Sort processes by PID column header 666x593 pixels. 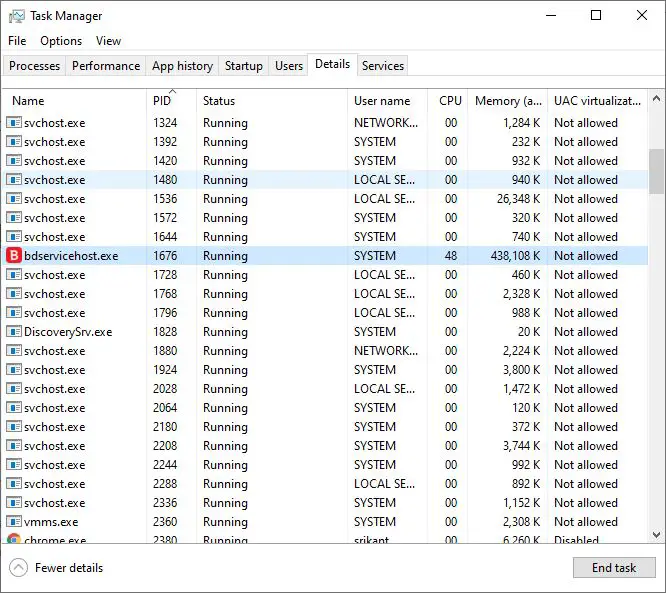(162, 101)
